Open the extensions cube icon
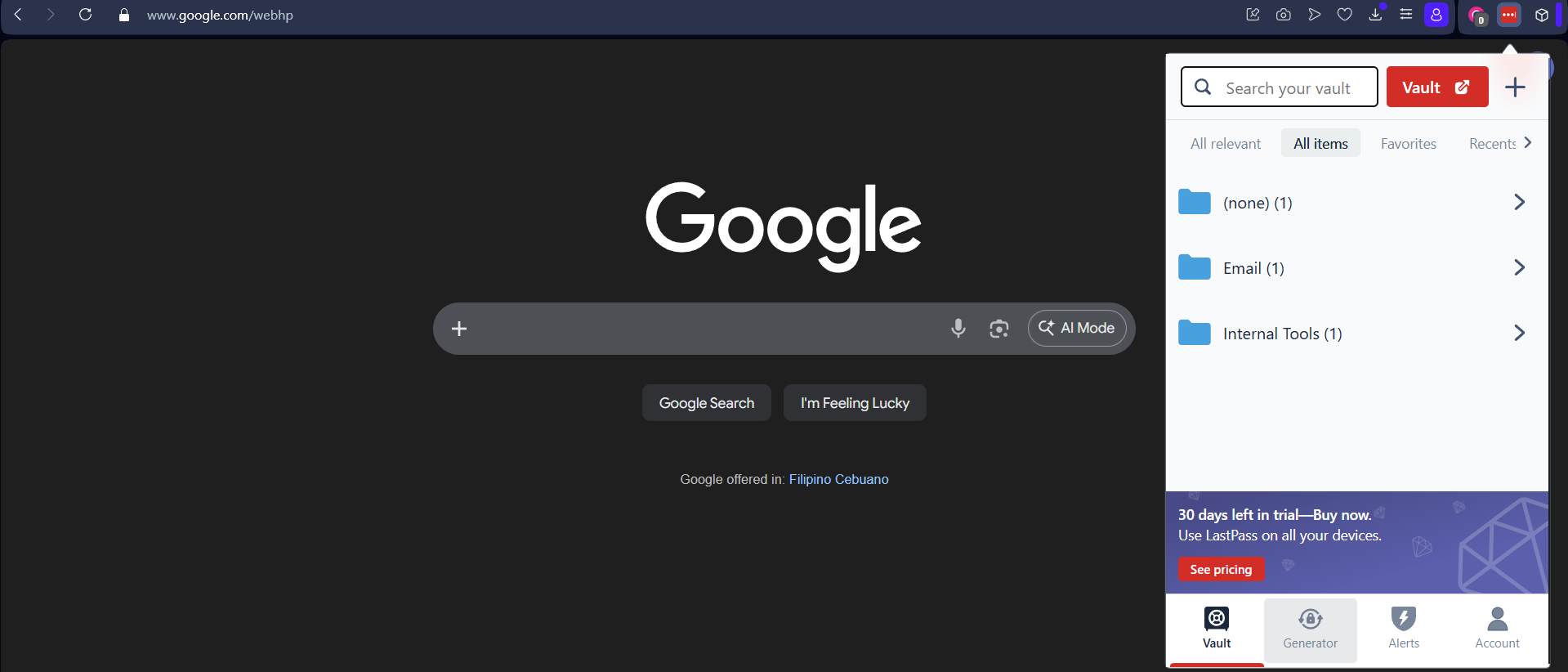Viewport: 1568px width, 672px height. [x=1542, y=15]
